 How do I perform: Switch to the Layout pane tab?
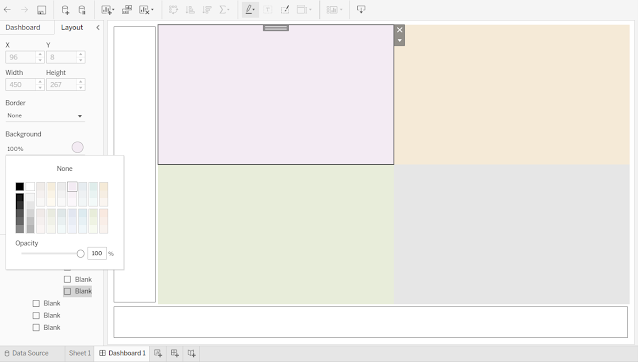tap(72, 27)
